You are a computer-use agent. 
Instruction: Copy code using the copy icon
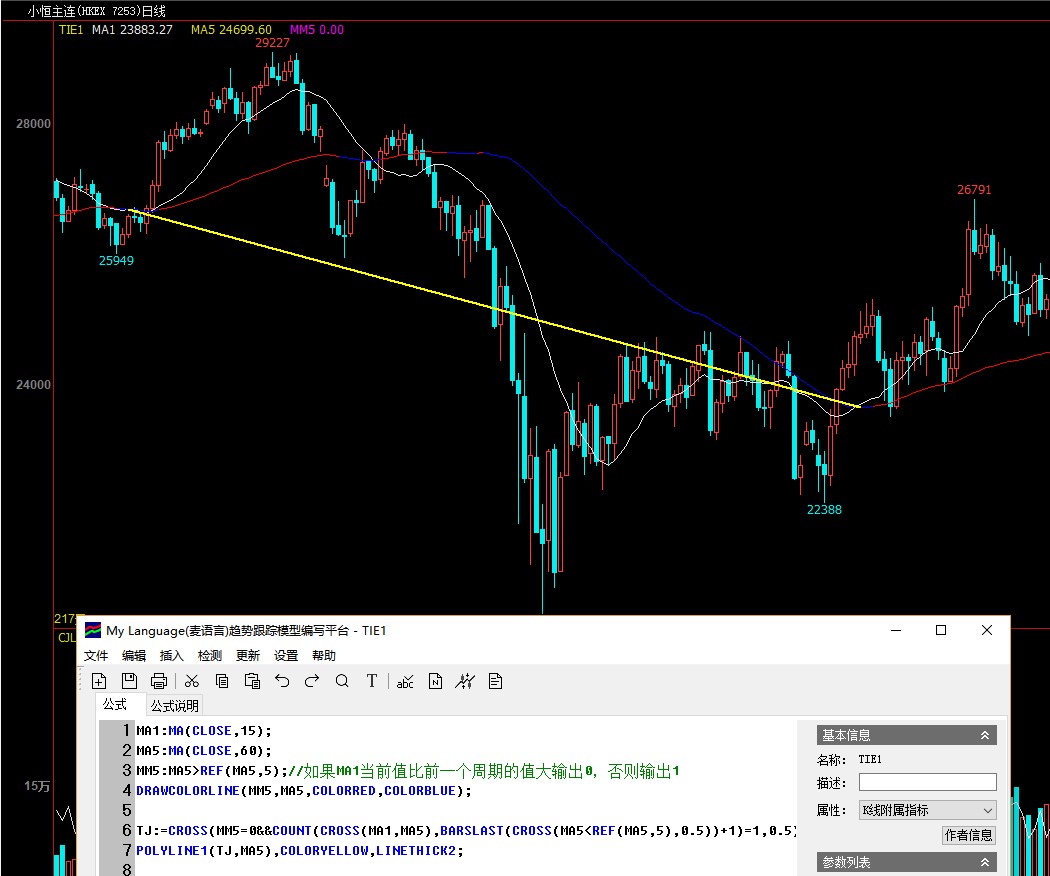[222, 681]
